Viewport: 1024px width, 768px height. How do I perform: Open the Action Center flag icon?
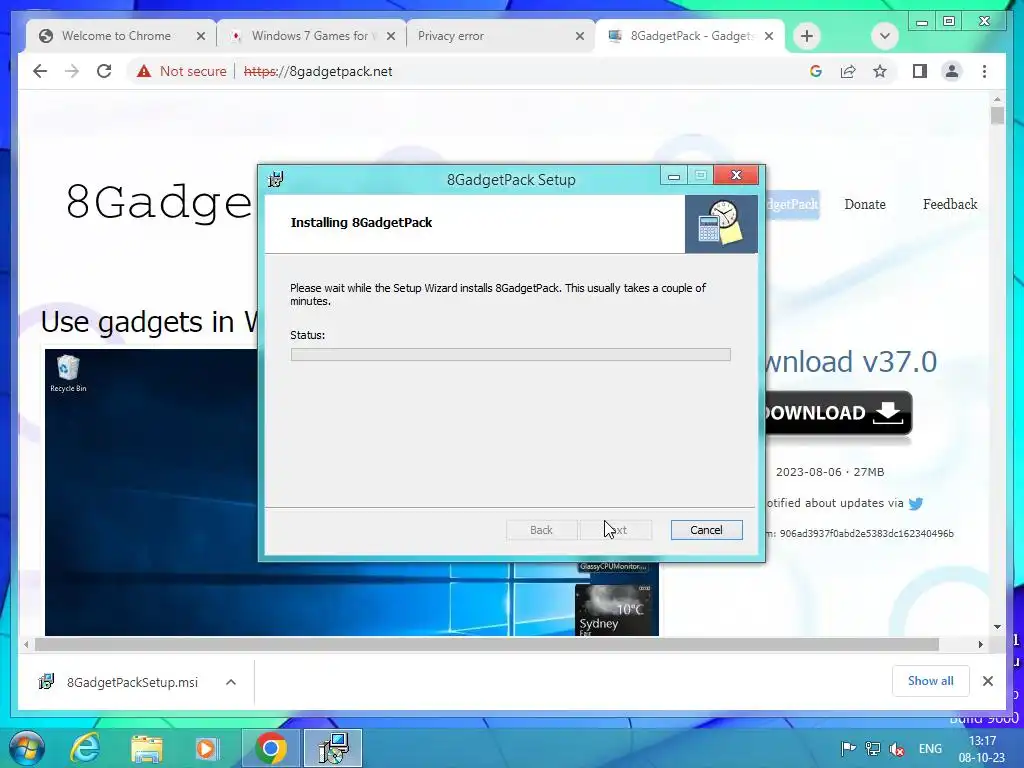848,748
